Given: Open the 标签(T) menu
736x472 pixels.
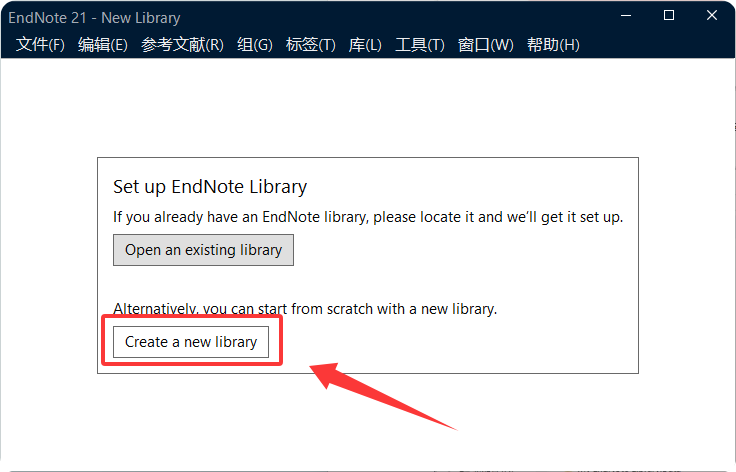Looking at the screenshot, I should coord(311,45).
